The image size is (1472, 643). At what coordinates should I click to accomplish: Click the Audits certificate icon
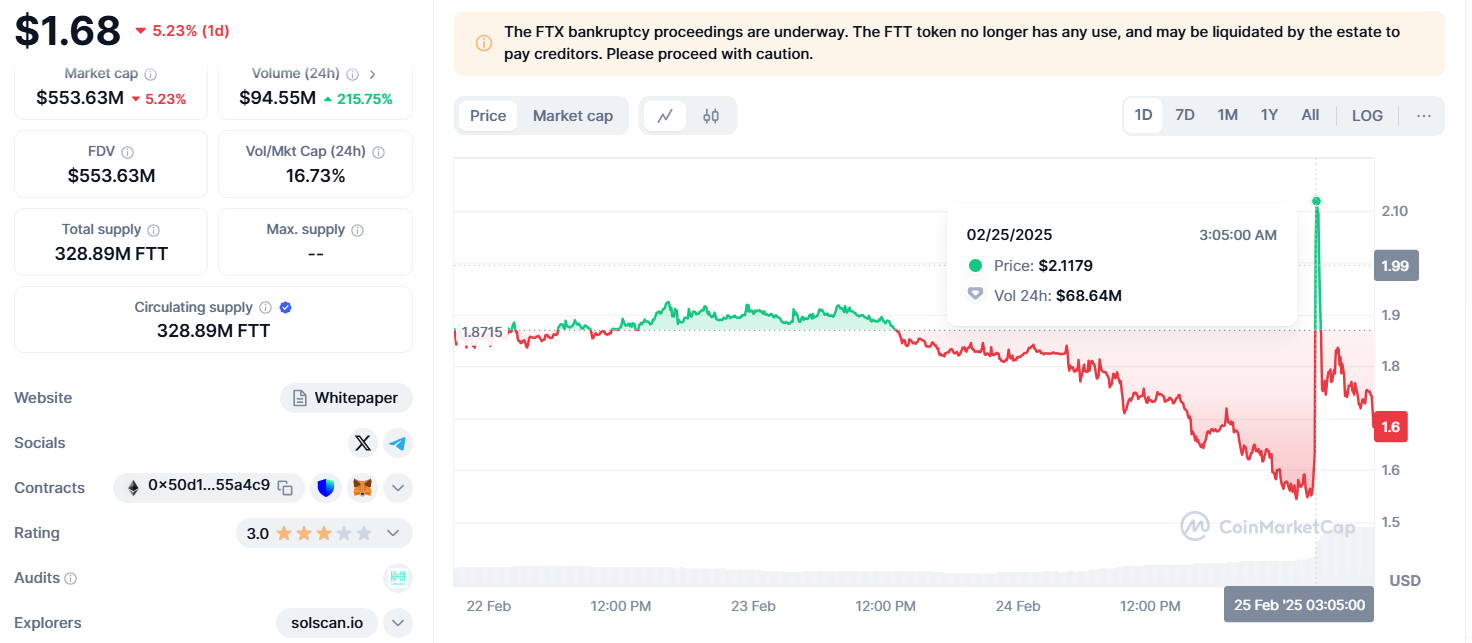coord(398,577)
